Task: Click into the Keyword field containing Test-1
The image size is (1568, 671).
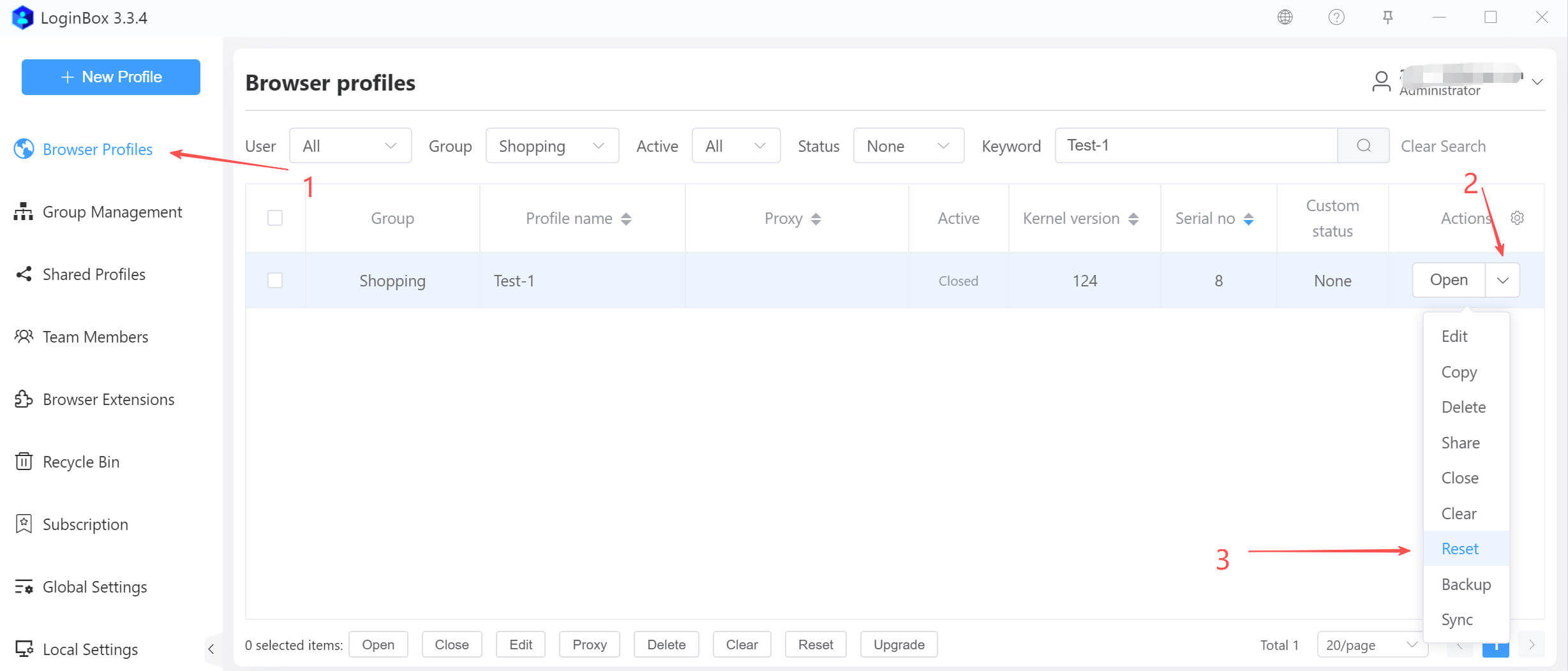Action: pos(1195,146)
